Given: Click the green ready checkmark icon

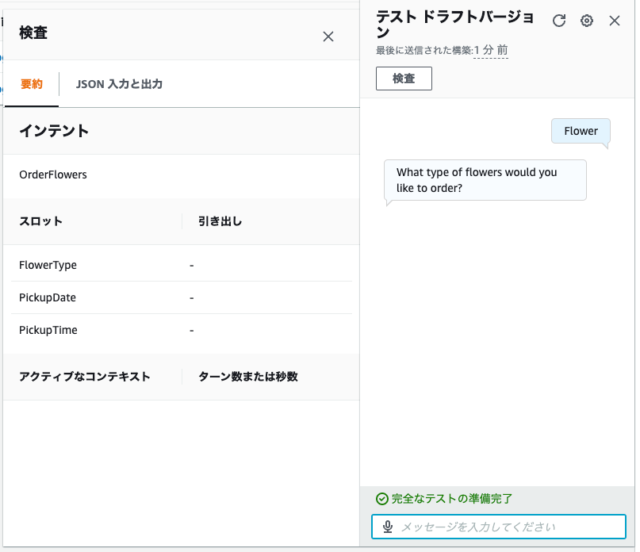Looking at the screenshot, I should pyautogui.click(x=382, y=499).
